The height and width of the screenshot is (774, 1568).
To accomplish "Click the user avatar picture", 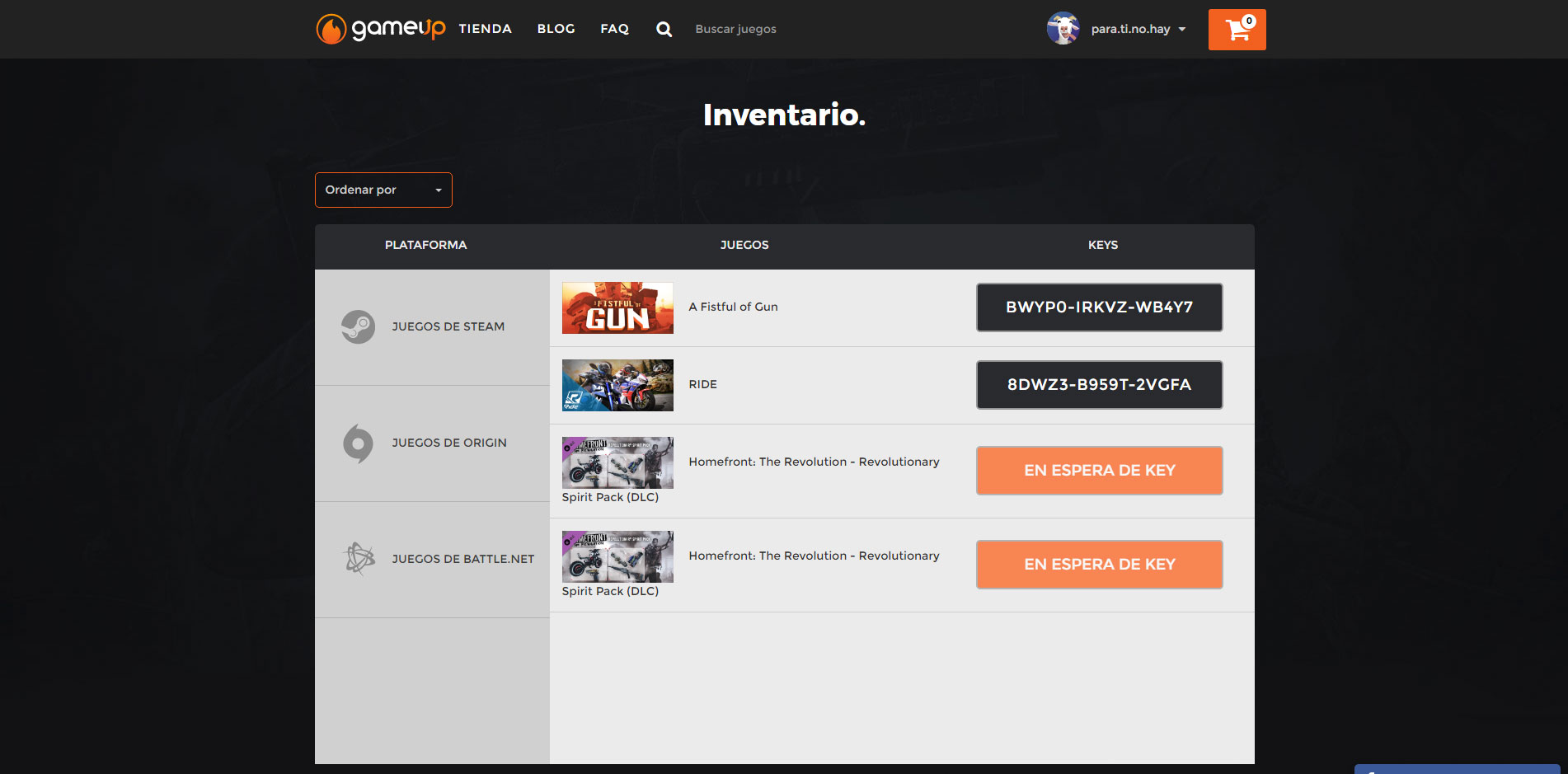I will pyautogui.click(x=1063, y=29).
